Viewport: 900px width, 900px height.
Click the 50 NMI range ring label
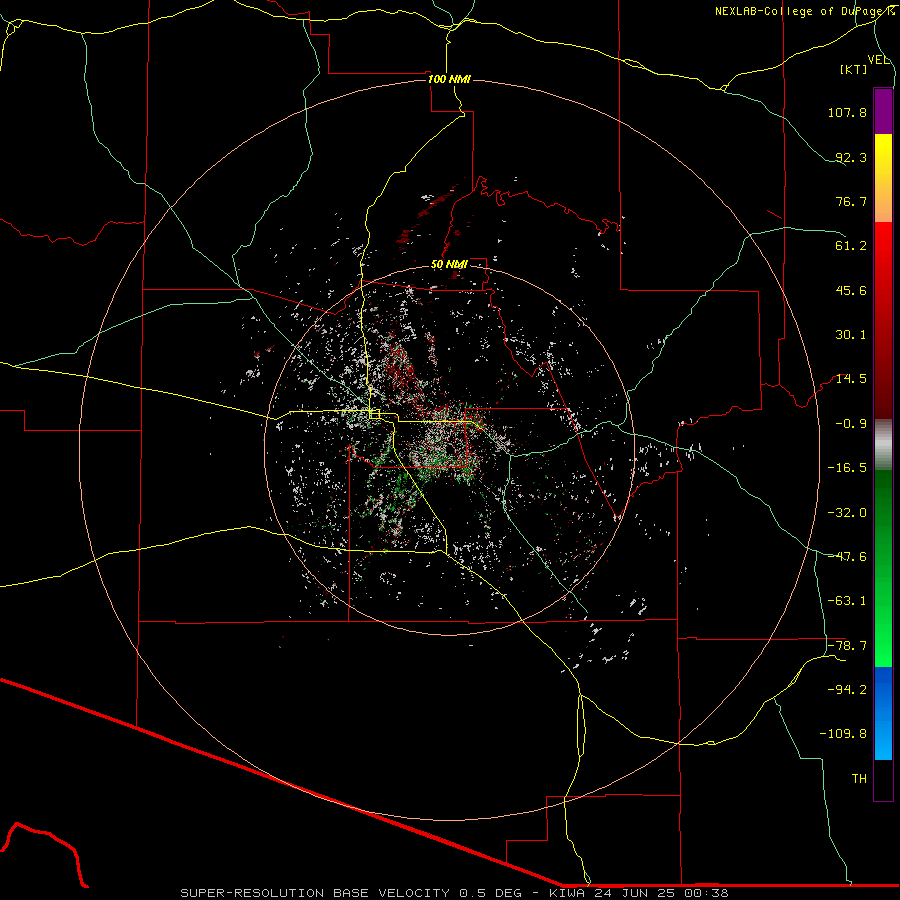[x=449, y=265]
